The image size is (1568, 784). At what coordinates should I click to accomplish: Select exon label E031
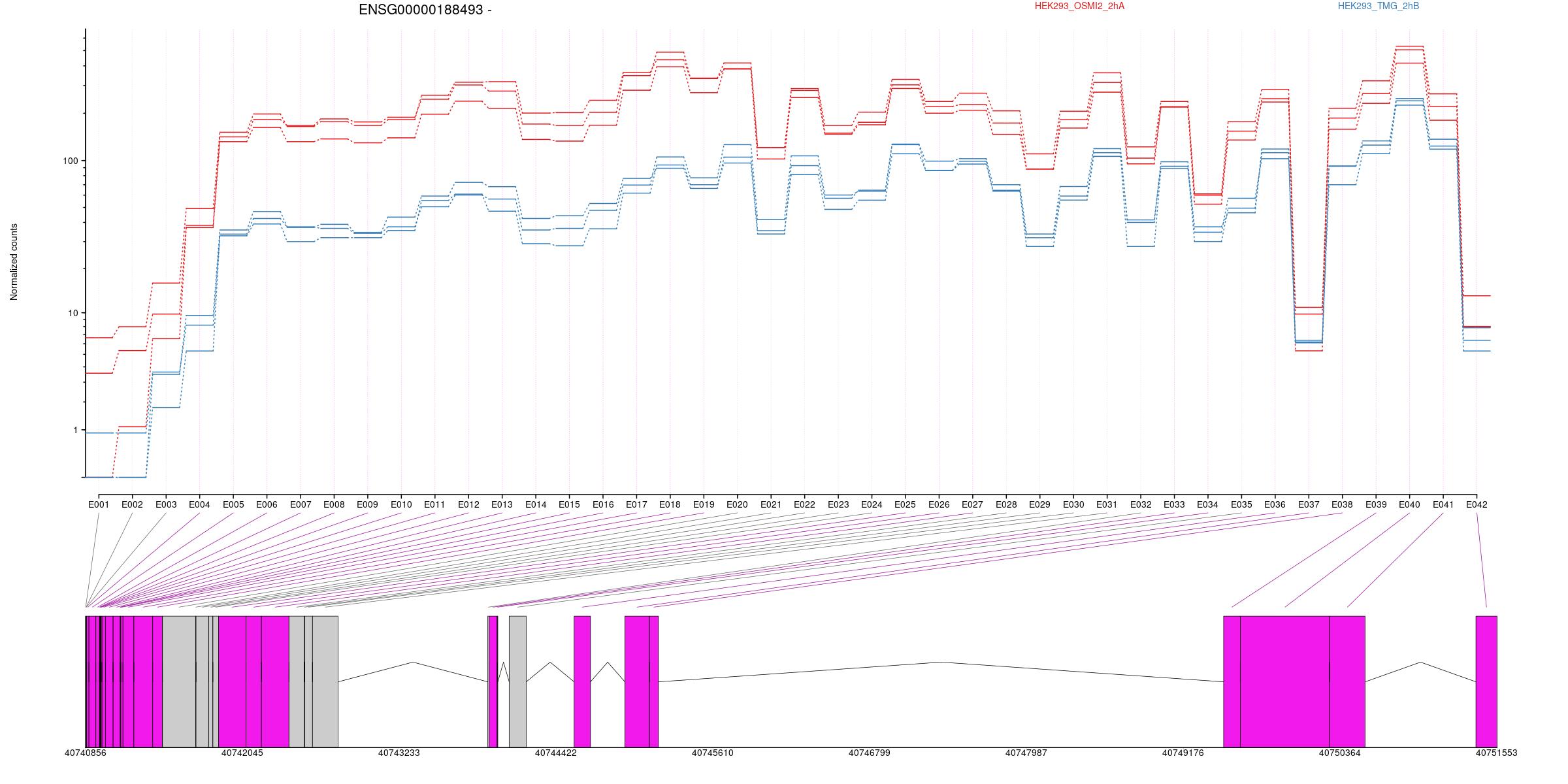pyautogui.click(x=1107, y=504)
